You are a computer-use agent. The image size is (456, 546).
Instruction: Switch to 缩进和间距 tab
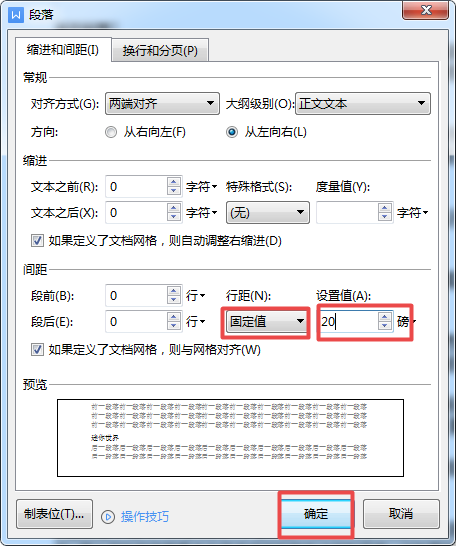point(63,50)
